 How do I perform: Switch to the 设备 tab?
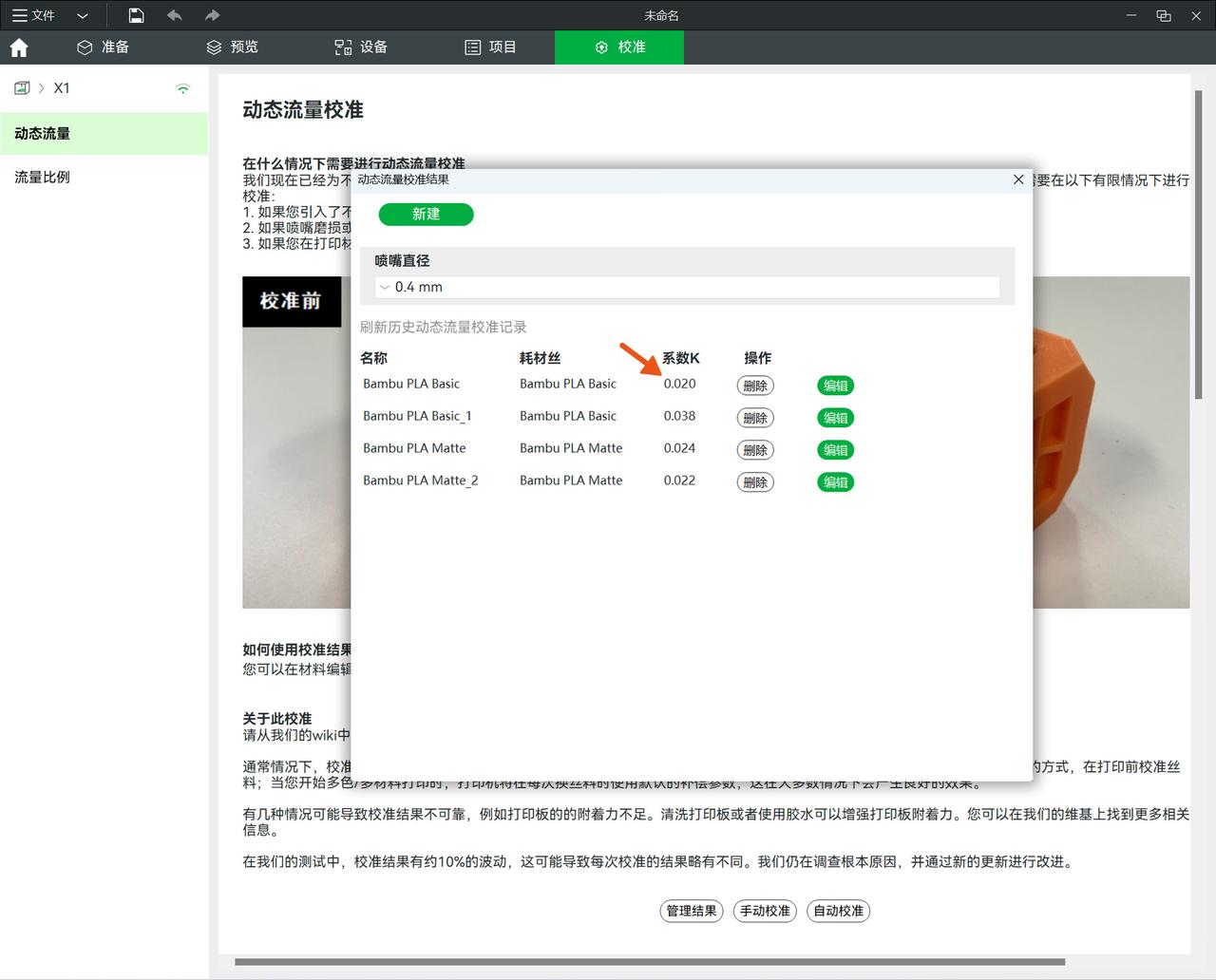point(361,47)
